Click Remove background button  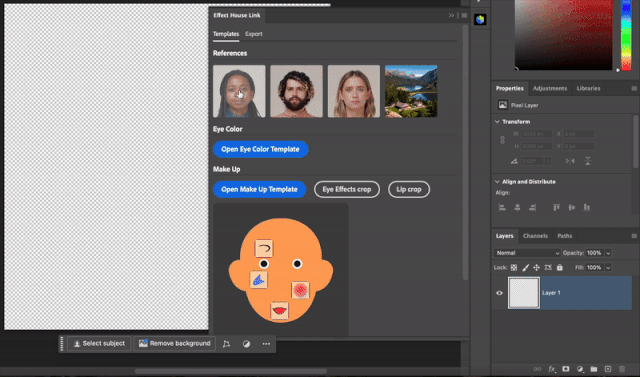(175, 344)
